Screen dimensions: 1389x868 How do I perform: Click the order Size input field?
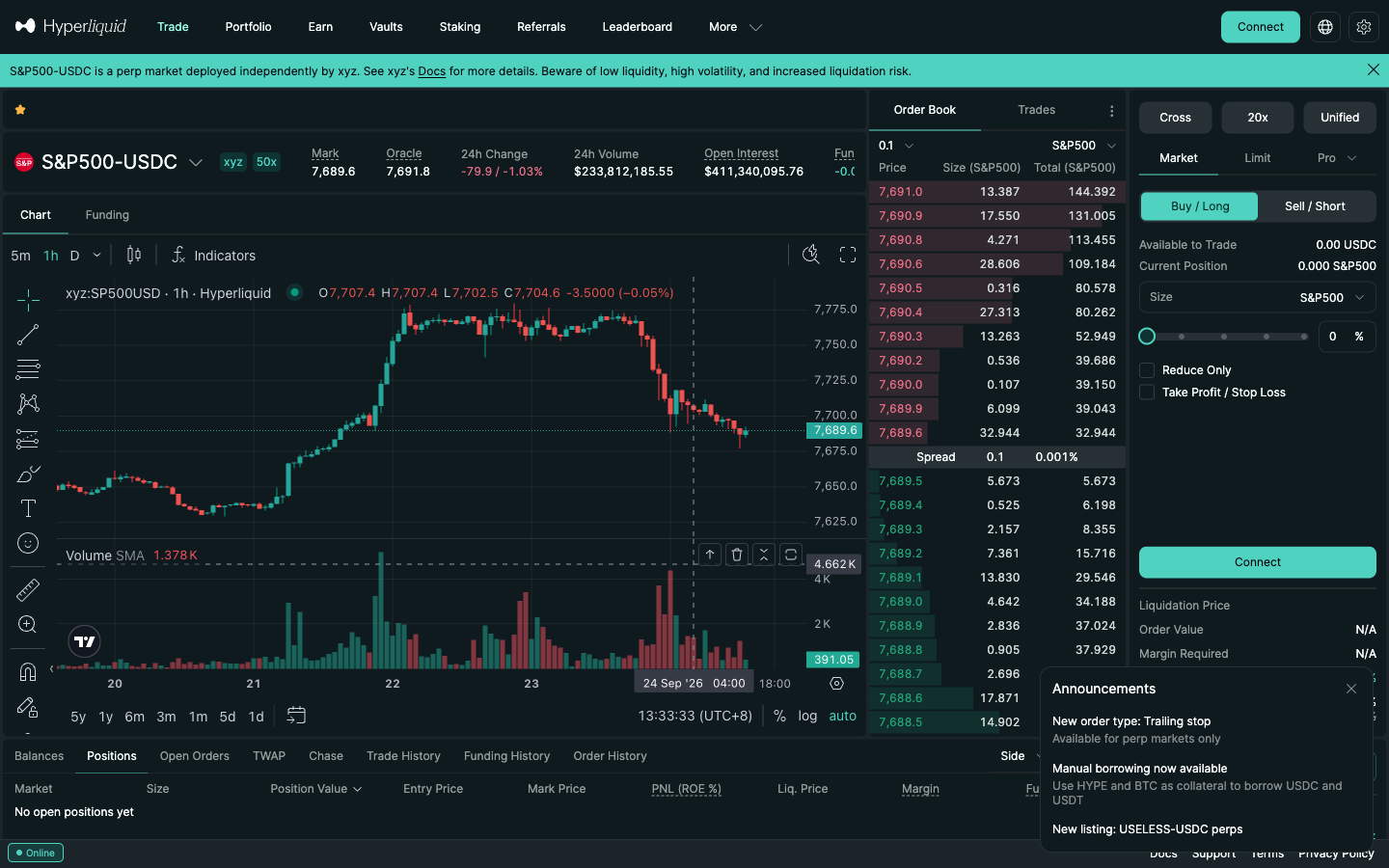(1258, 297)
